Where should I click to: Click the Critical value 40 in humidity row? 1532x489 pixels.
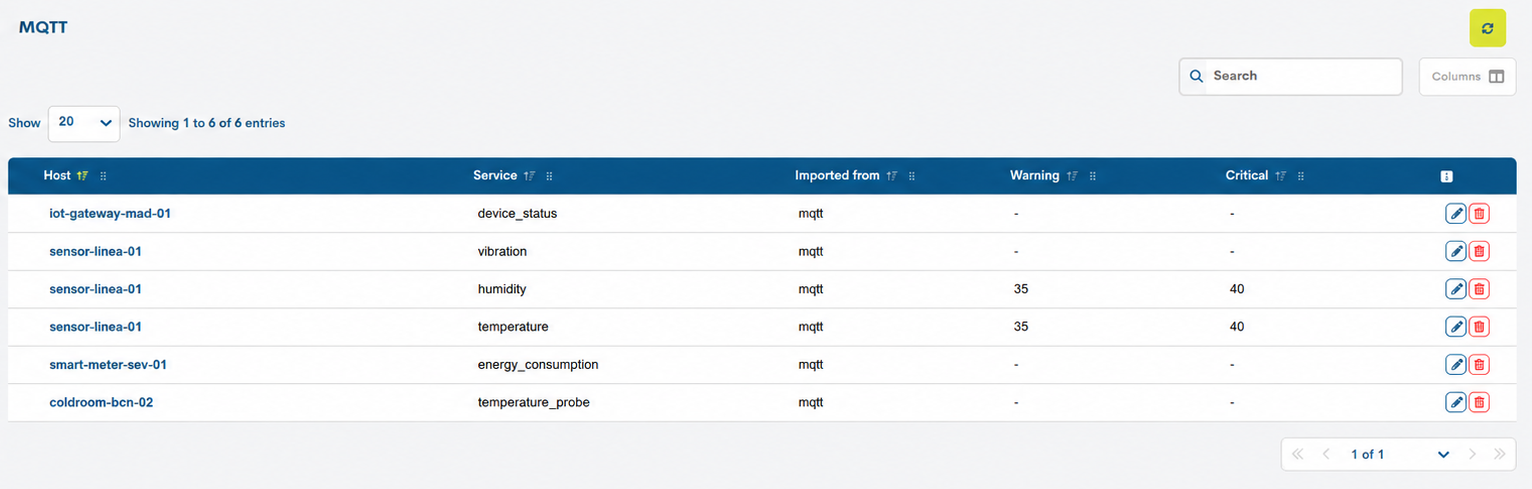[x=1237, y=289]
